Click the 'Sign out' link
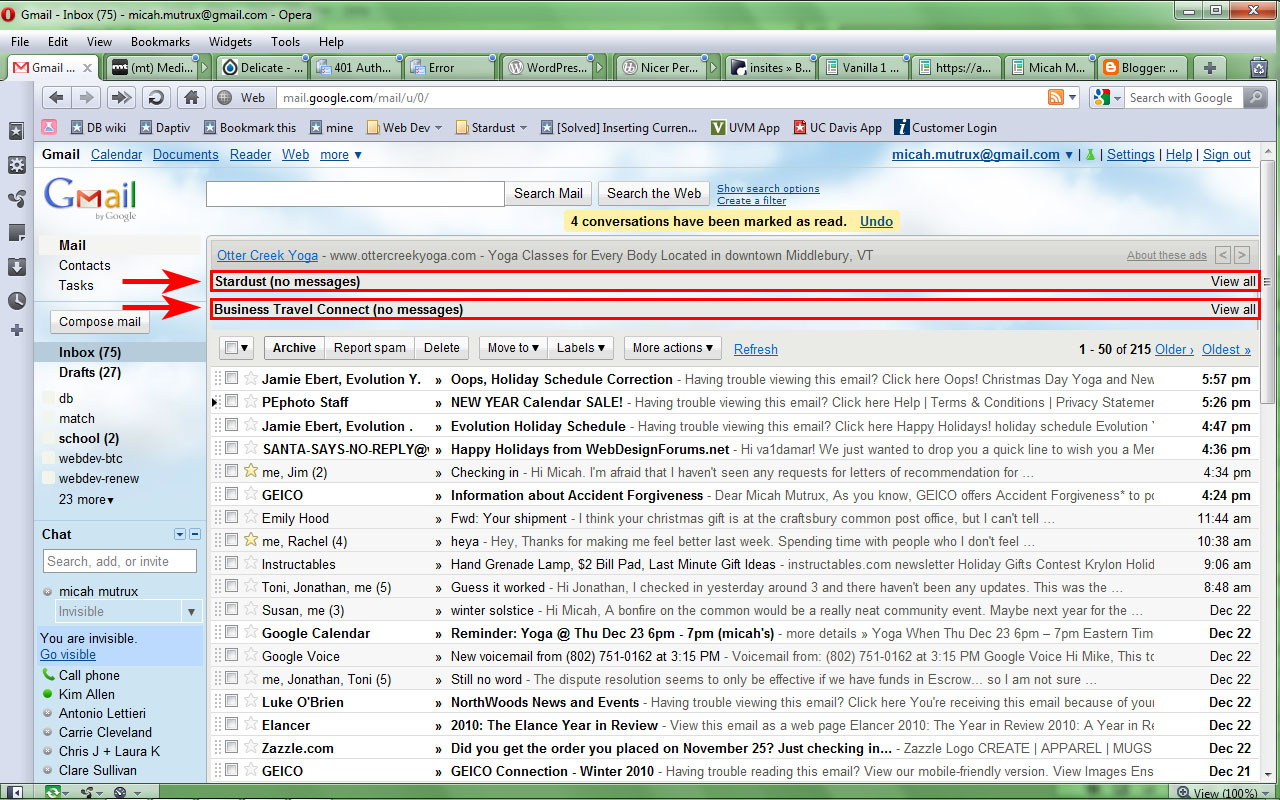This screenshot has width=1280, height=800. (x=1227, y=155)
